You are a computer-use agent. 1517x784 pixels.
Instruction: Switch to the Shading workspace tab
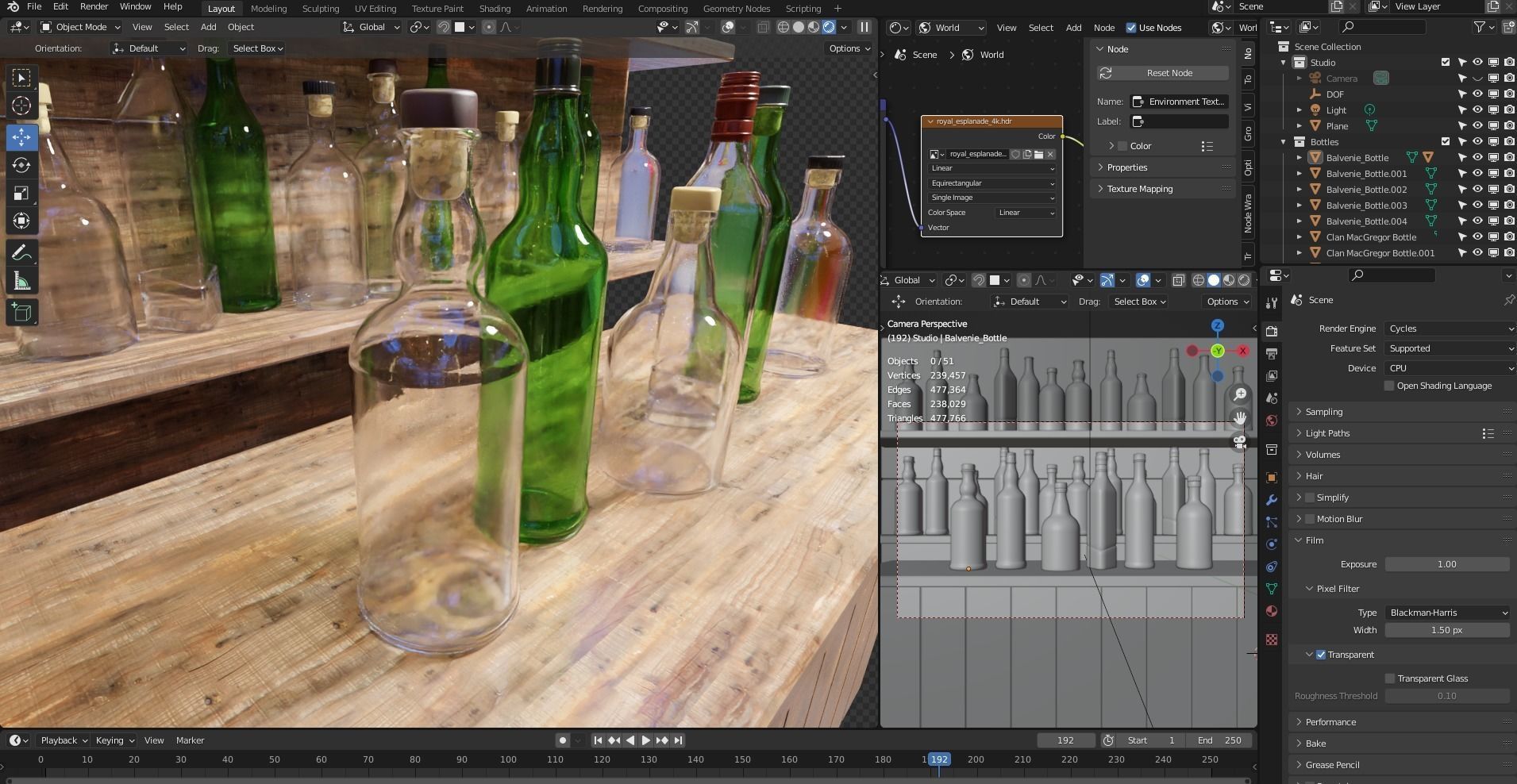pyautogui.click(x=495, y=8)
